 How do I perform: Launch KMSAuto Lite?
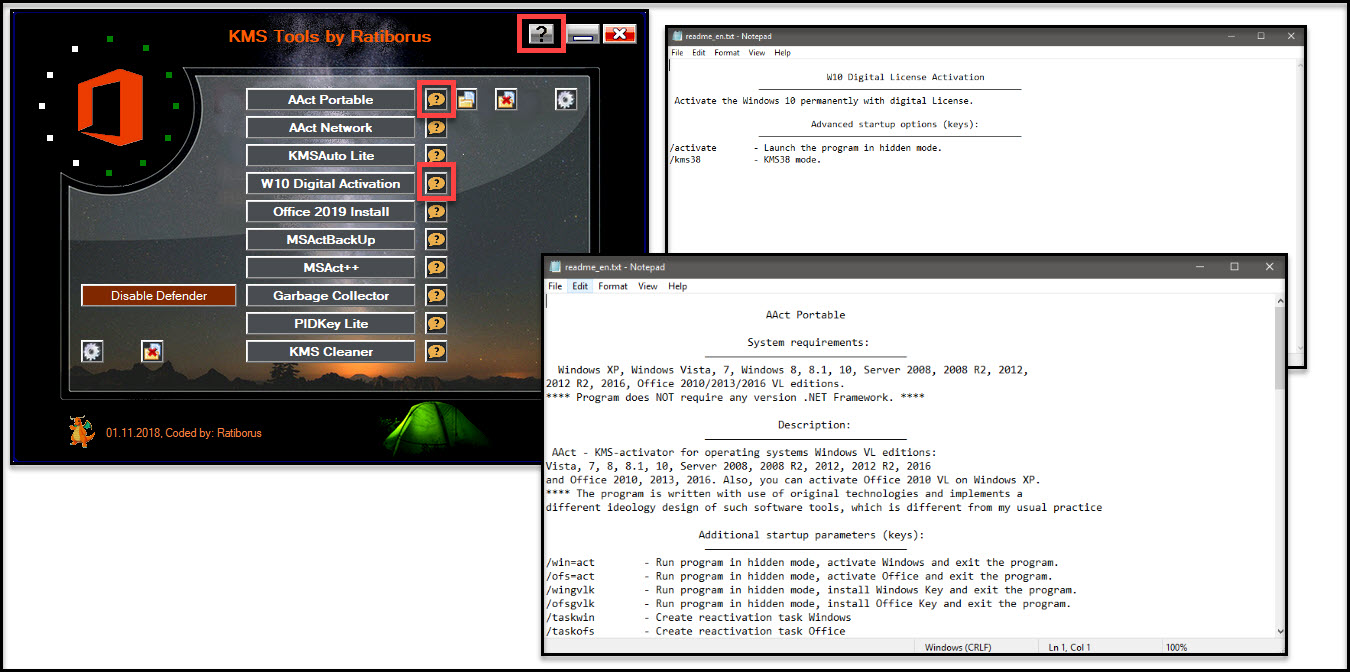[x=330, y=155]
